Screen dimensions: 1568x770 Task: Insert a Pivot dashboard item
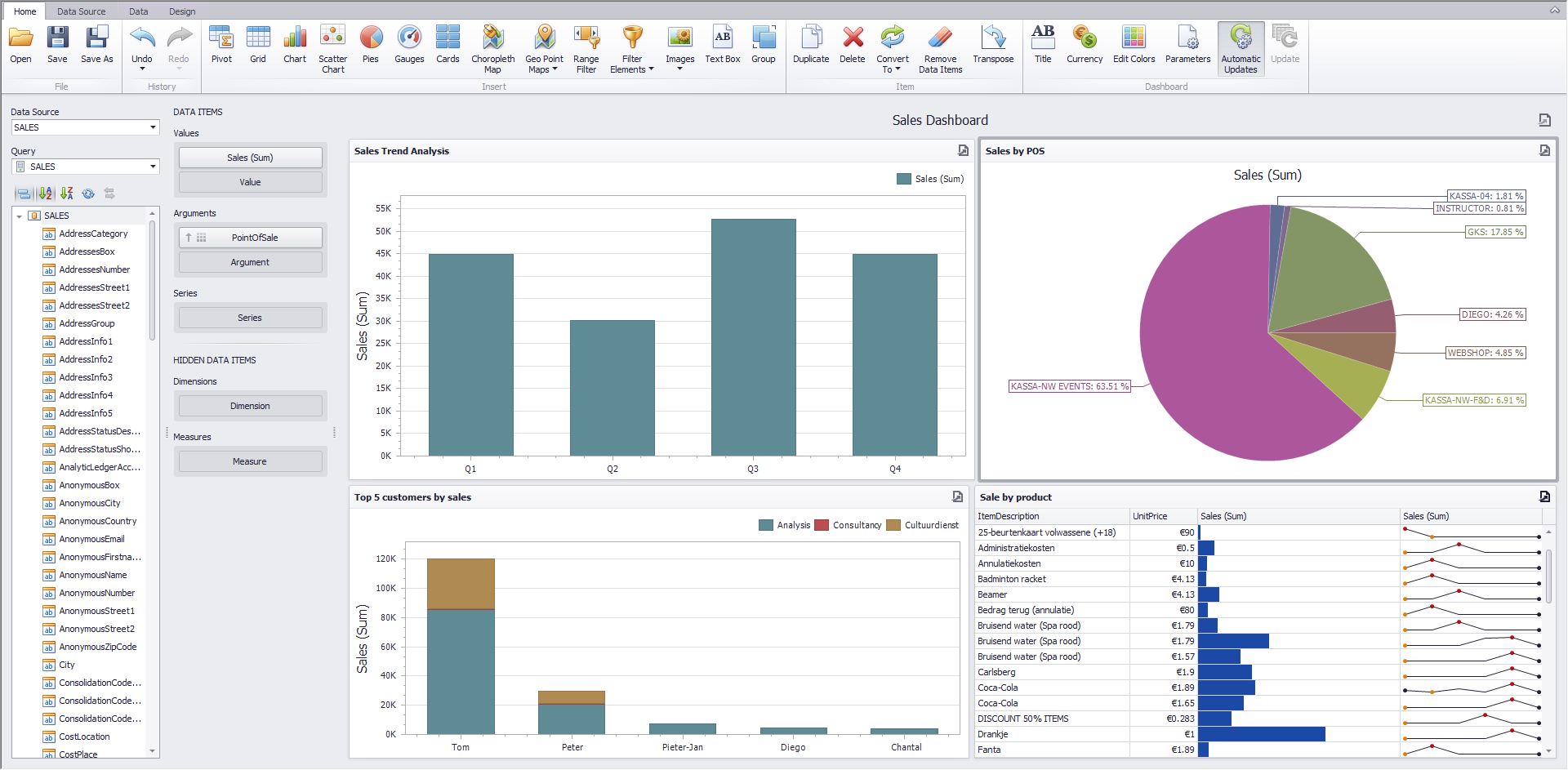pos(221,46)
